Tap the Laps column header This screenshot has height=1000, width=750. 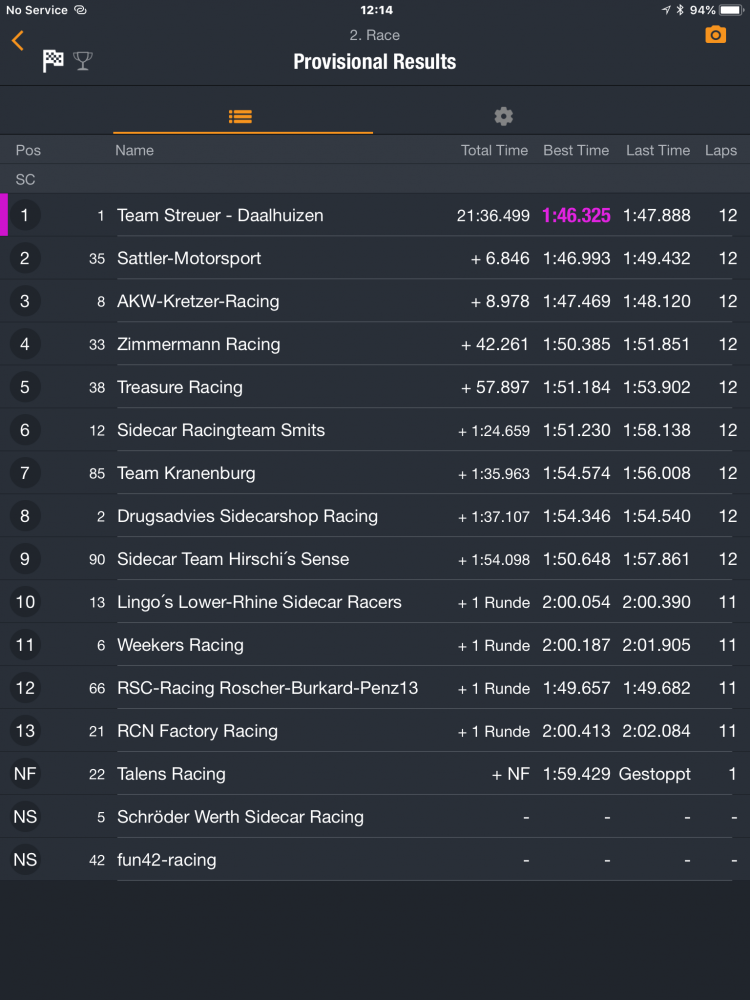pyautogui.click(x=720, y=150)
